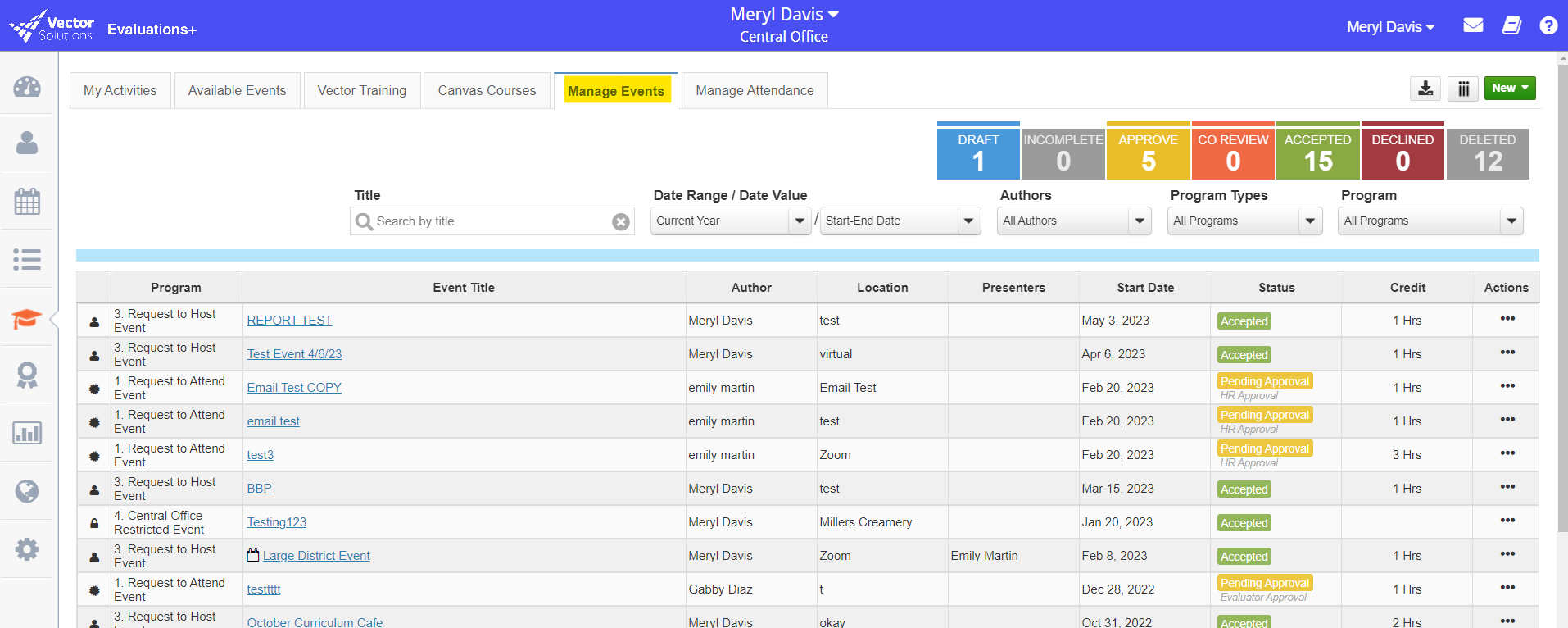
Task: Switch to the Manage Attendance tab
Action: 755,90
